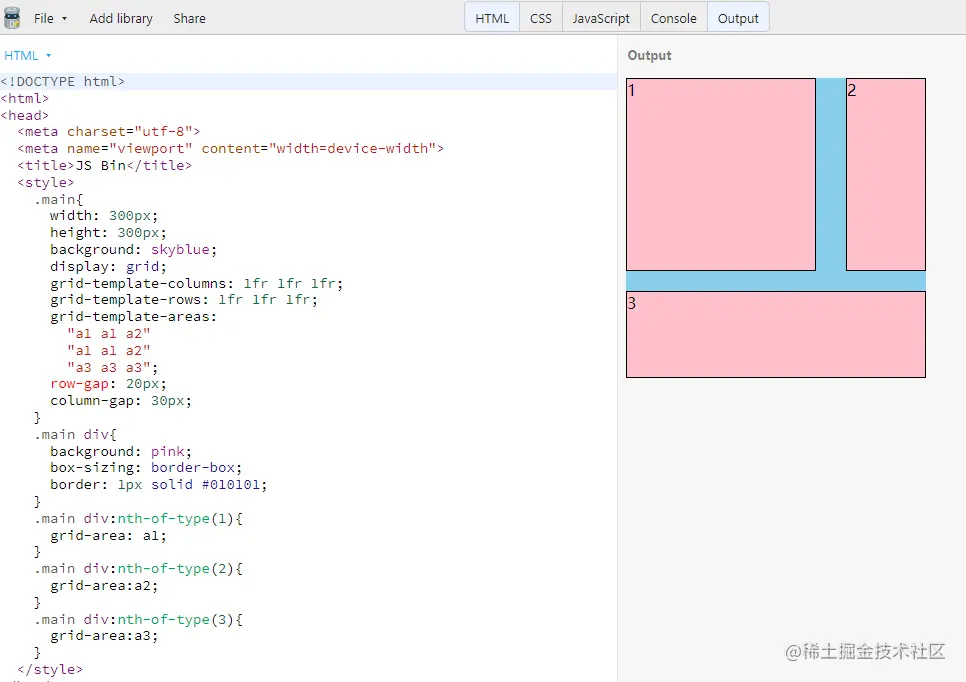Viewport: 966px width, 682px height.
Task: Click the grid-template-rows line
Action: 184,300
